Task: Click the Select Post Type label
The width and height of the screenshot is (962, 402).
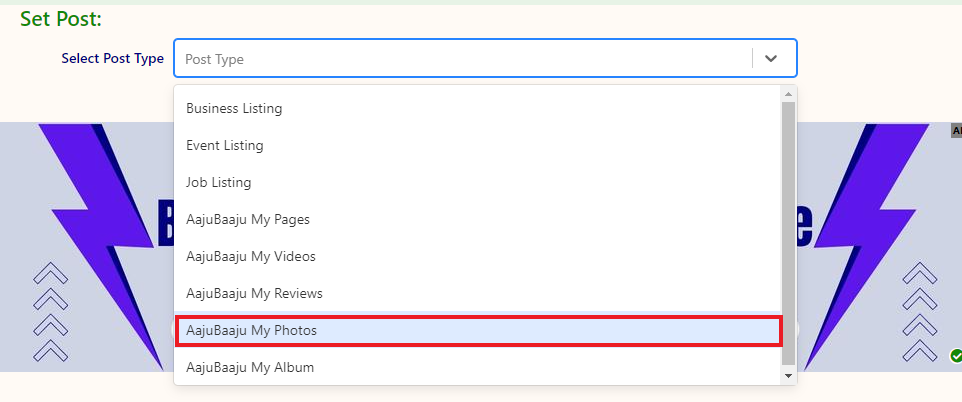Action: click(112, 59)
